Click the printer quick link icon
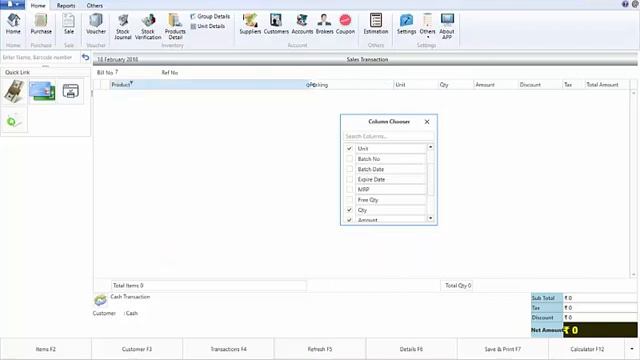 coord(71,91)
